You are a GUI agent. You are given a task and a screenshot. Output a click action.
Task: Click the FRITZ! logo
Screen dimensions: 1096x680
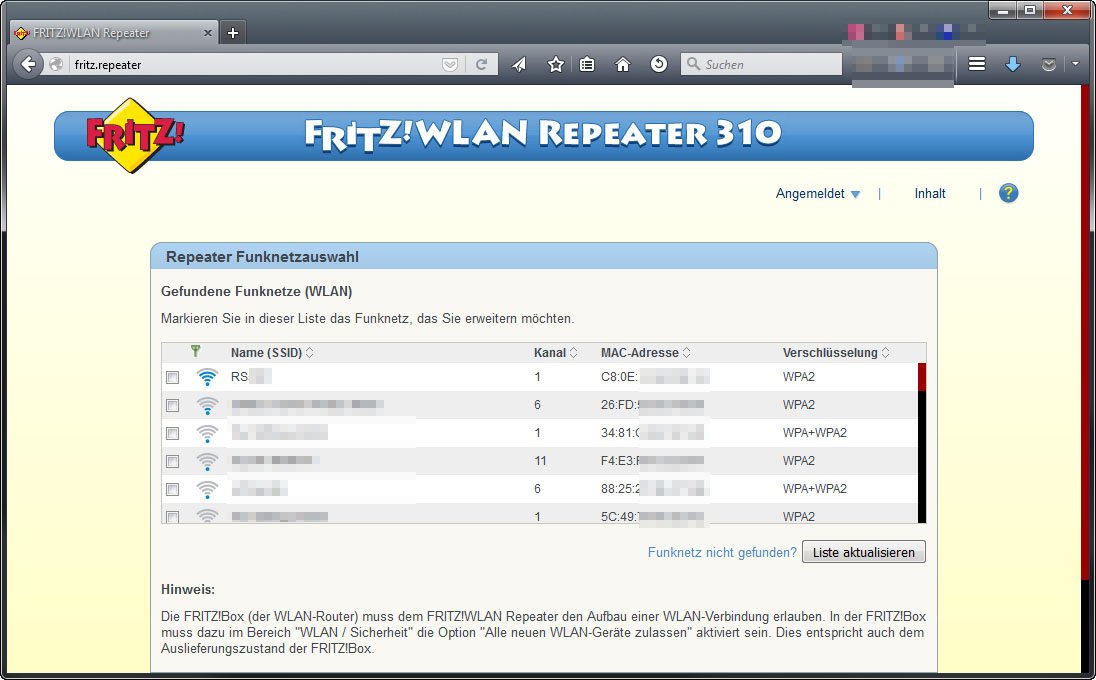134,134
